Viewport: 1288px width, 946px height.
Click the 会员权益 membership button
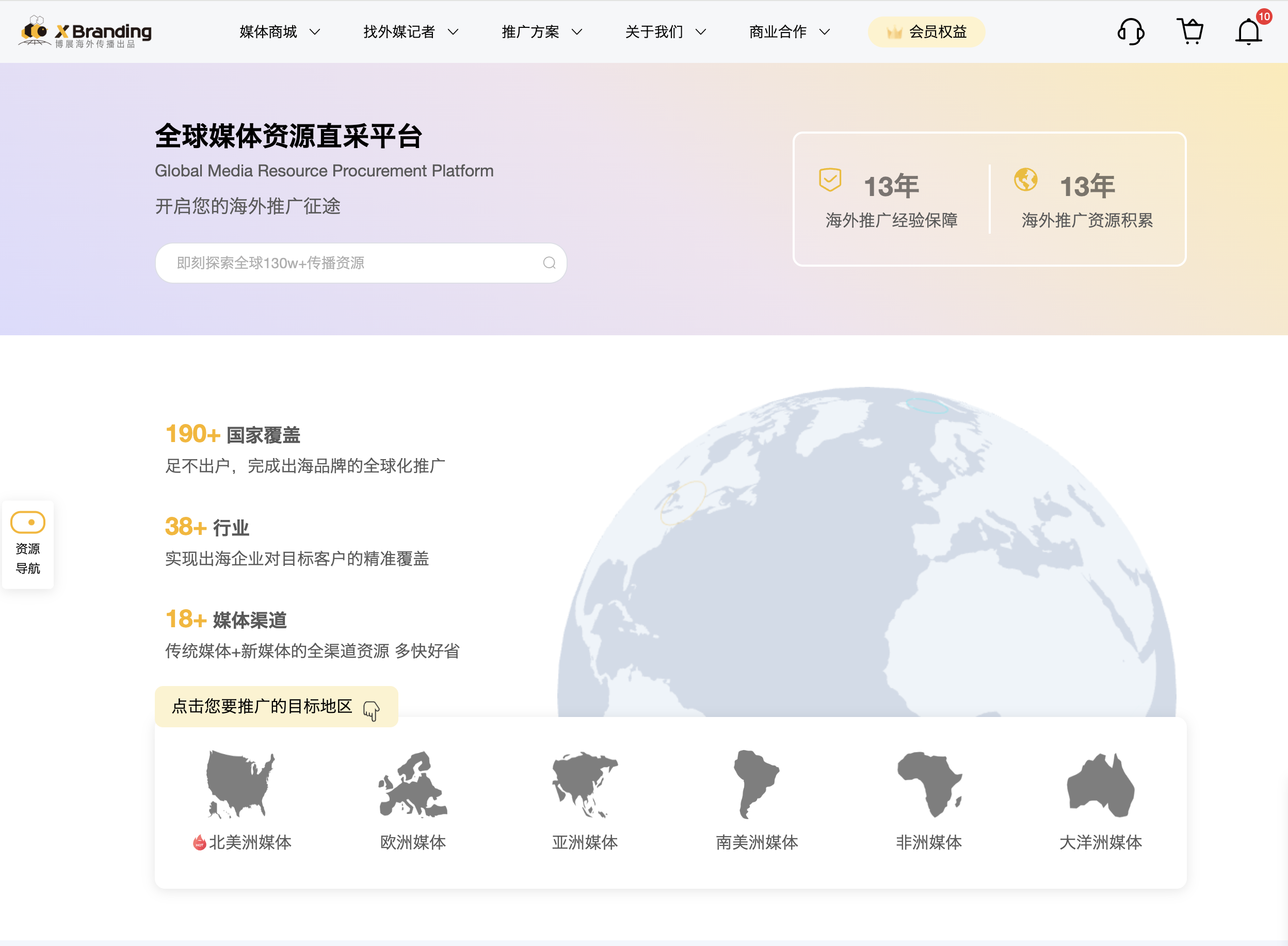pos(926,31)
